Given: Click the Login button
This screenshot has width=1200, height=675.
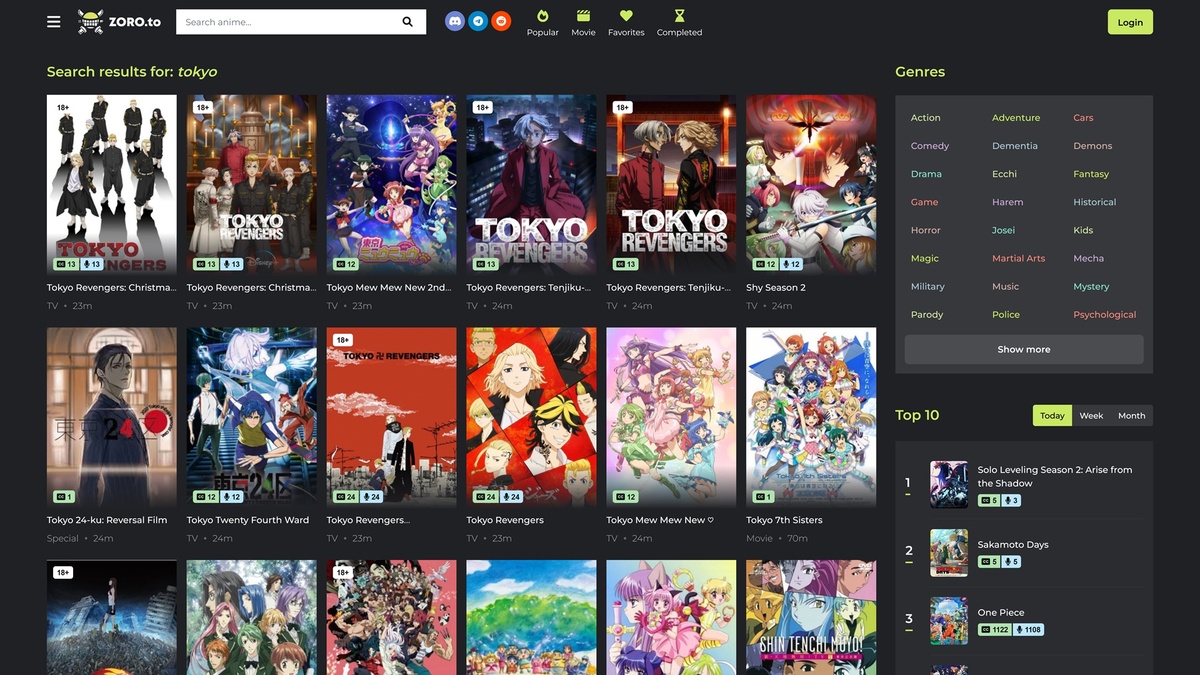Looking at the screenshot, I should click(x=1130, y=22).
